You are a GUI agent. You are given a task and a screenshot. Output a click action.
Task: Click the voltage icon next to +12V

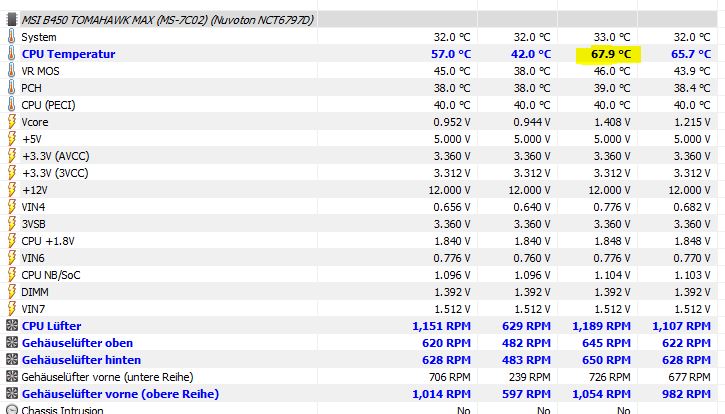pos(12,190)
